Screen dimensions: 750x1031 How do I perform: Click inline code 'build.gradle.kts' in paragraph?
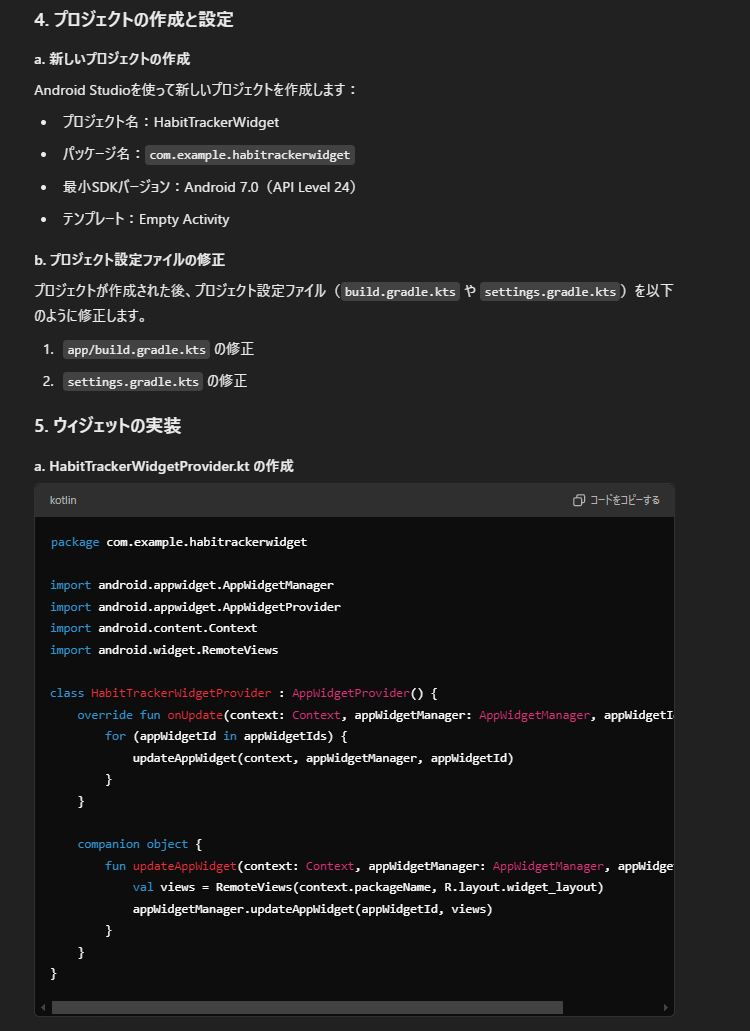400,292
